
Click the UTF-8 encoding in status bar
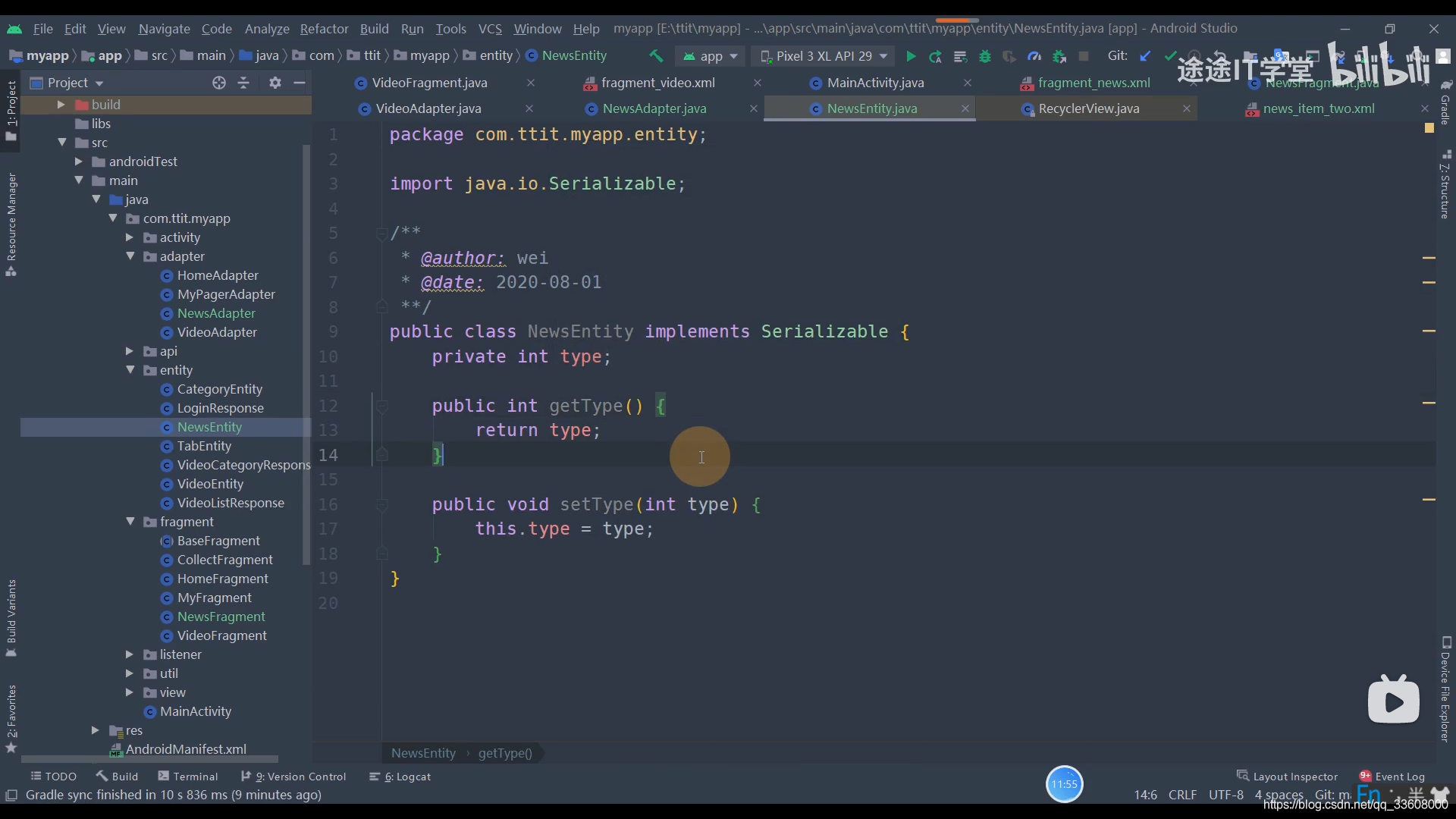1225,795
